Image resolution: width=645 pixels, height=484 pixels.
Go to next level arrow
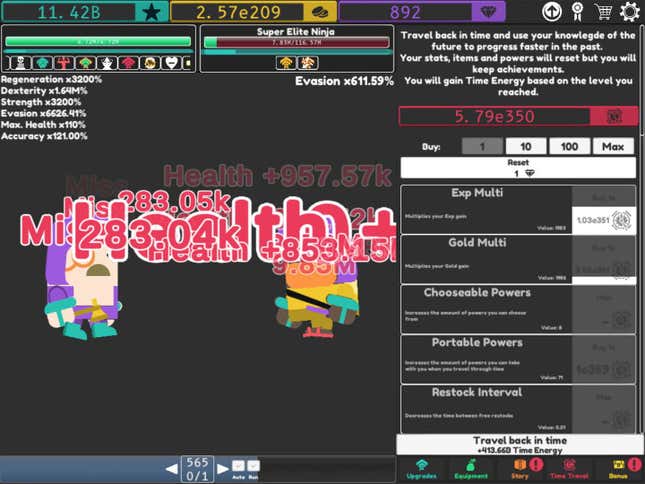223,469
